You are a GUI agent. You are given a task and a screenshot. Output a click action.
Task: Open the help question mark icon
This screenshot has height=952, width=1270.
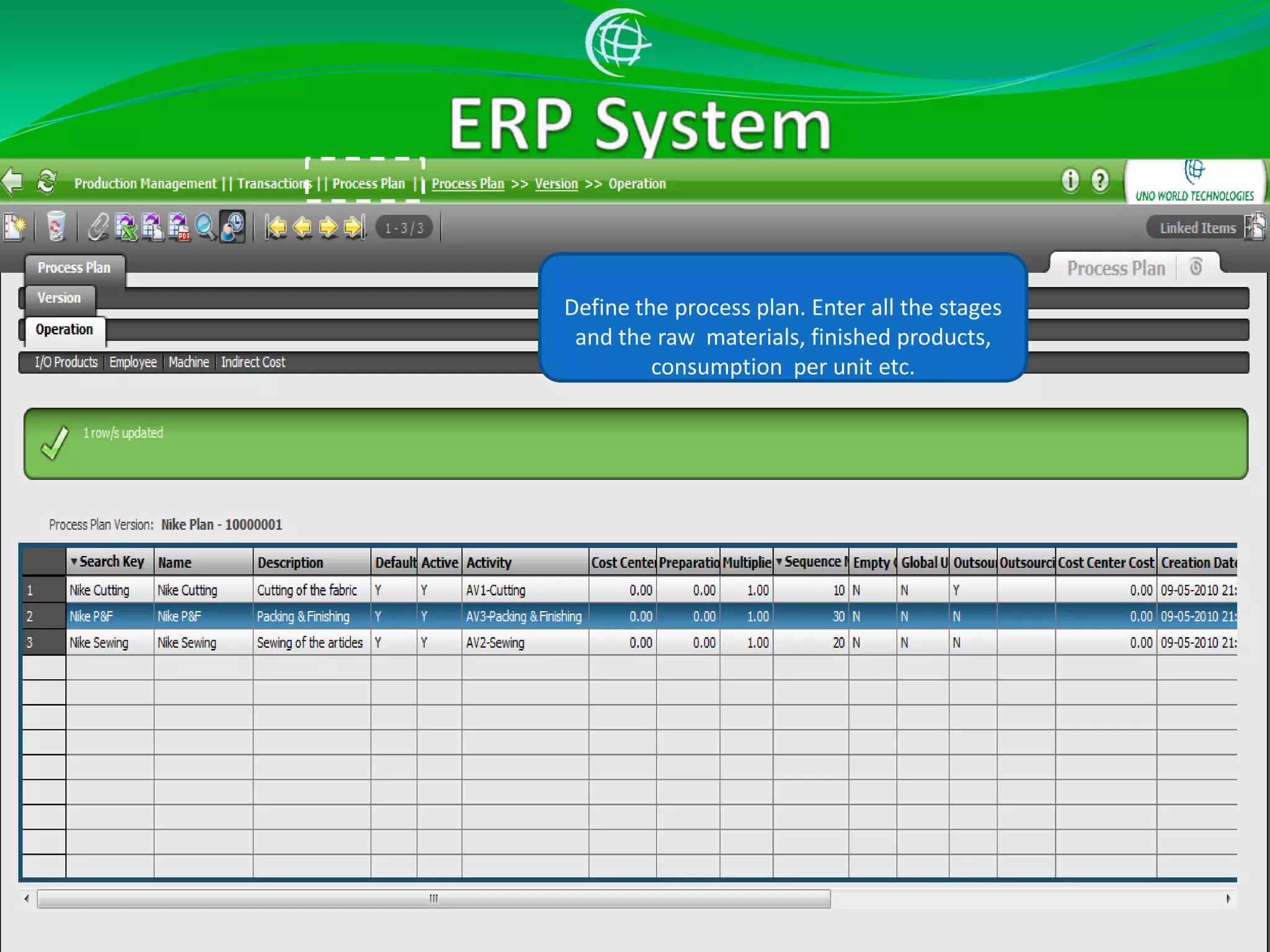[x=1100, y=181]
